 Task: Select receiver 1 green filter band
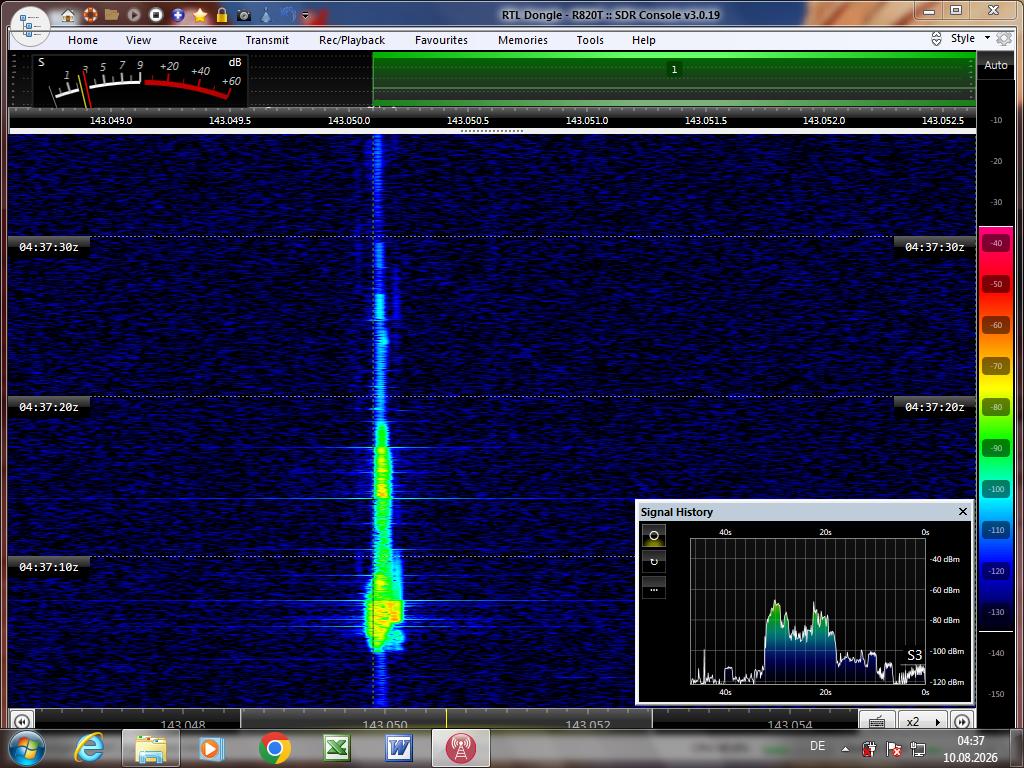pos(674,79)
